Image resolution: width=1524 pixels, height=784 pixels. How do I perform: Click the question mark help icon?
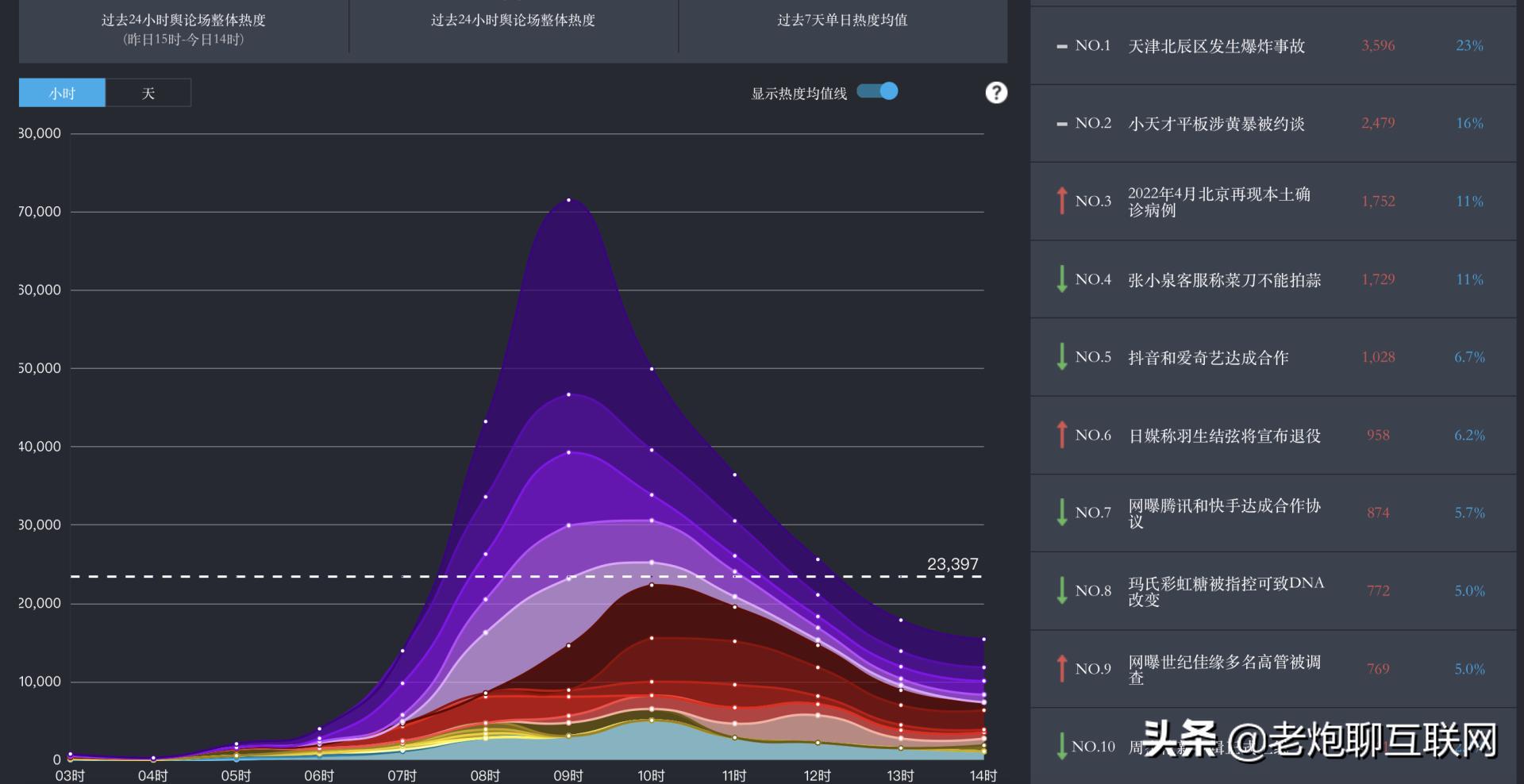996,93
